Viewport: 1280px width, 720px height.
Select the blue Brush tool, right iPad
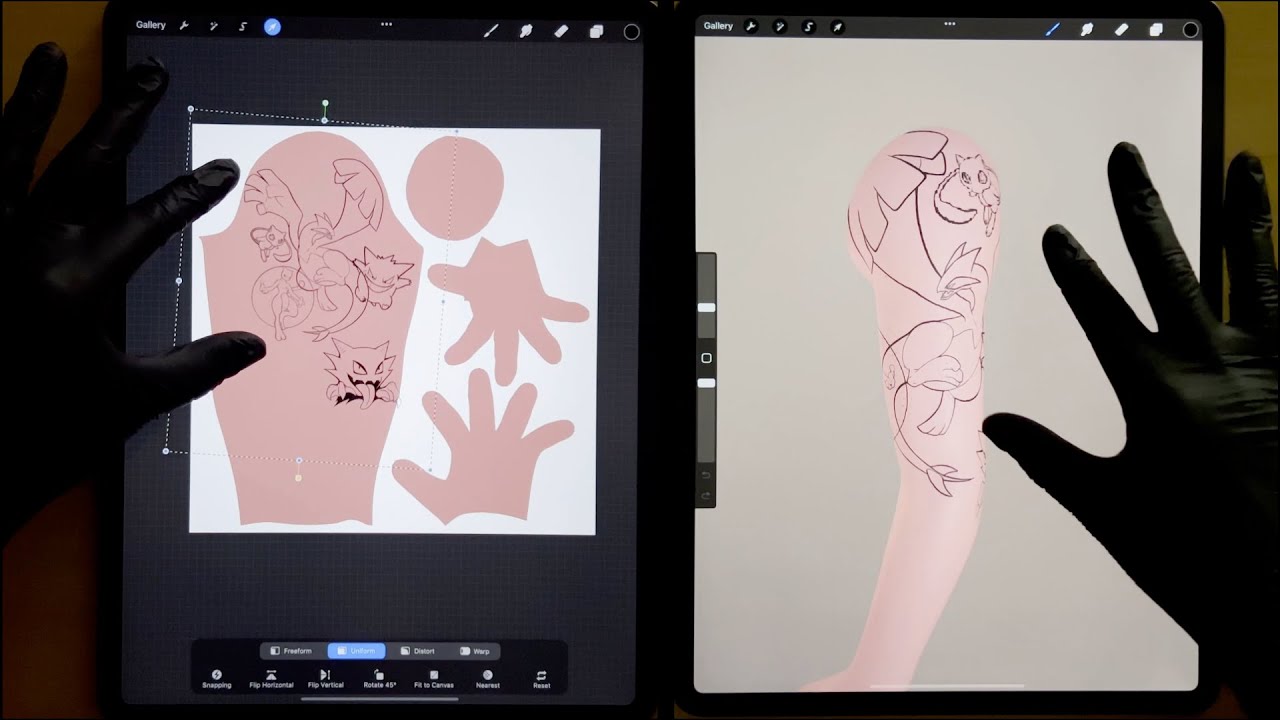1052,30
